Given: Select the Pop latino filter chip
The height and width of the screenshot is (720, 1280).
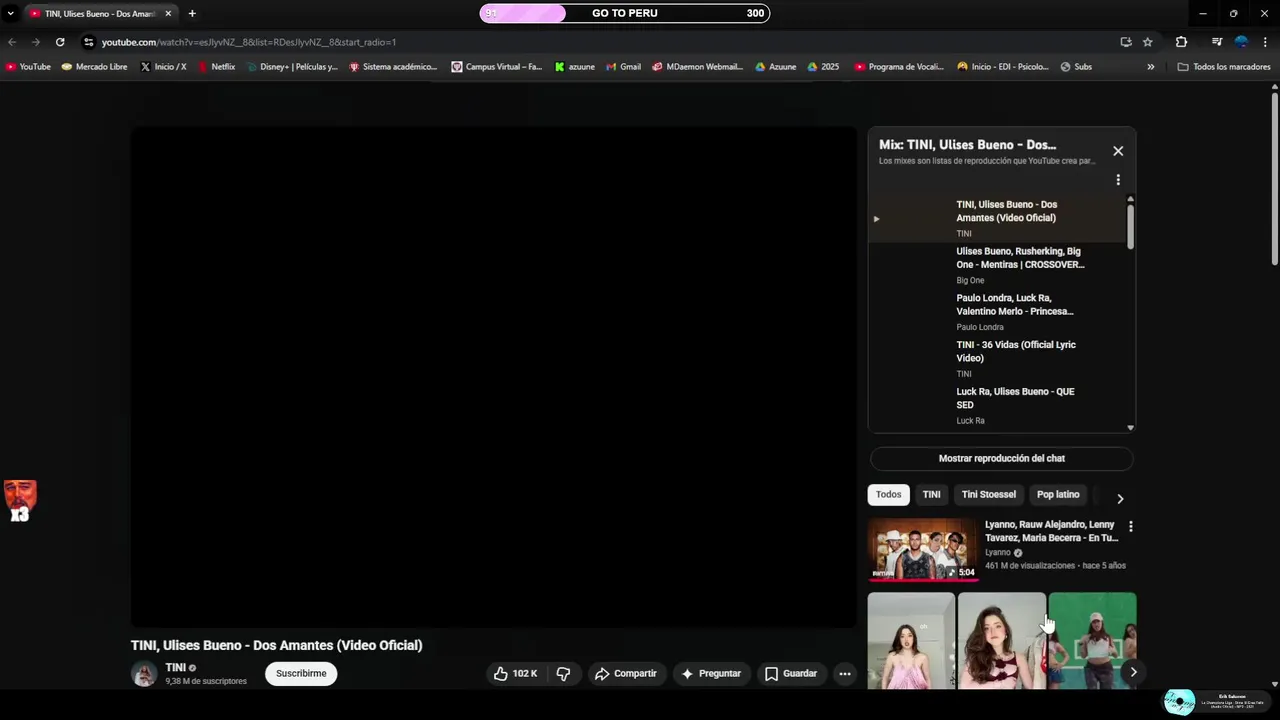Looking at the screenshot, I should click(x=1058, y=494).
